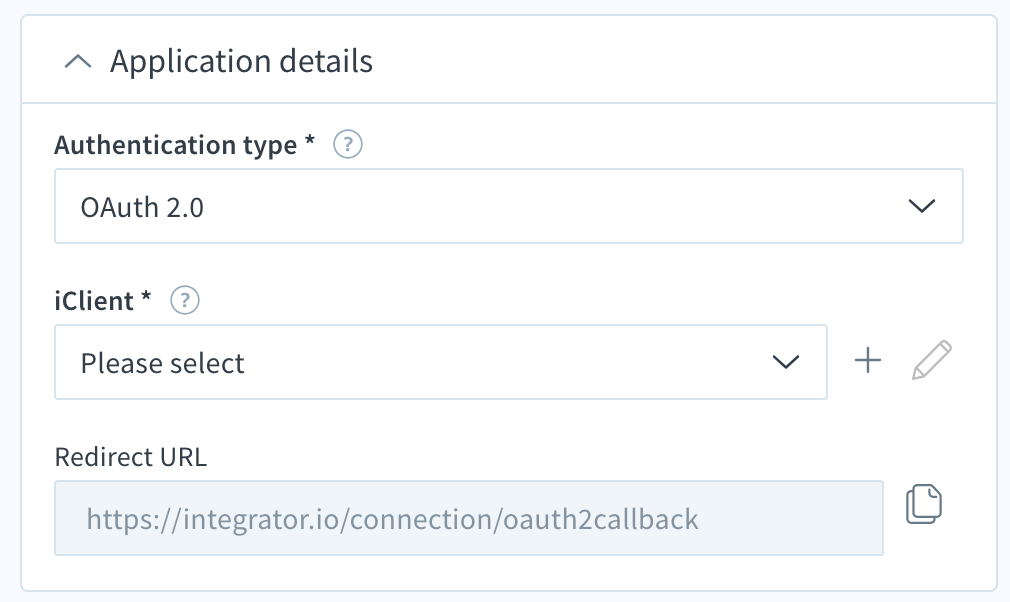Collapse the Application details section chevron
The image size is (1010, 602).
(78, 62)
